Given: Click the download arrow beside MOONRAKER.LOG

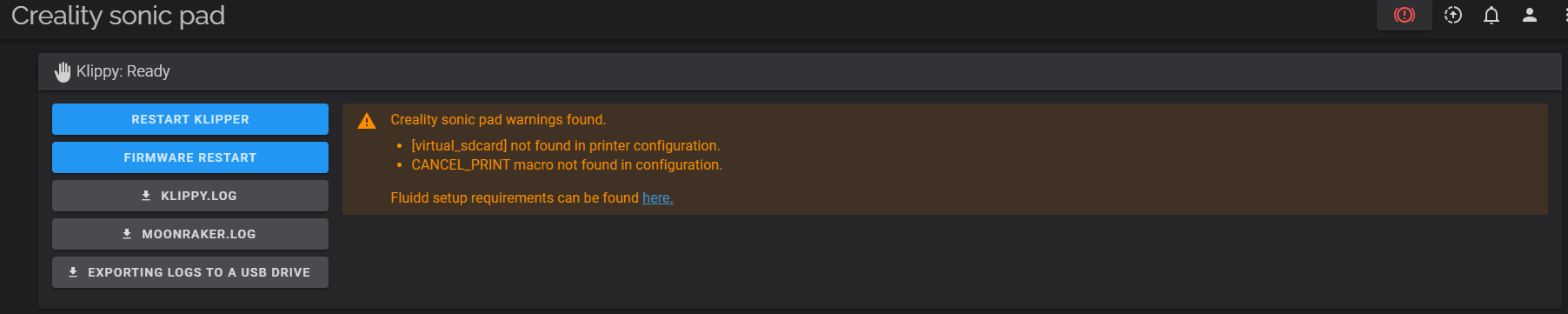Looking at the screenshot, I should coord(127,234).
